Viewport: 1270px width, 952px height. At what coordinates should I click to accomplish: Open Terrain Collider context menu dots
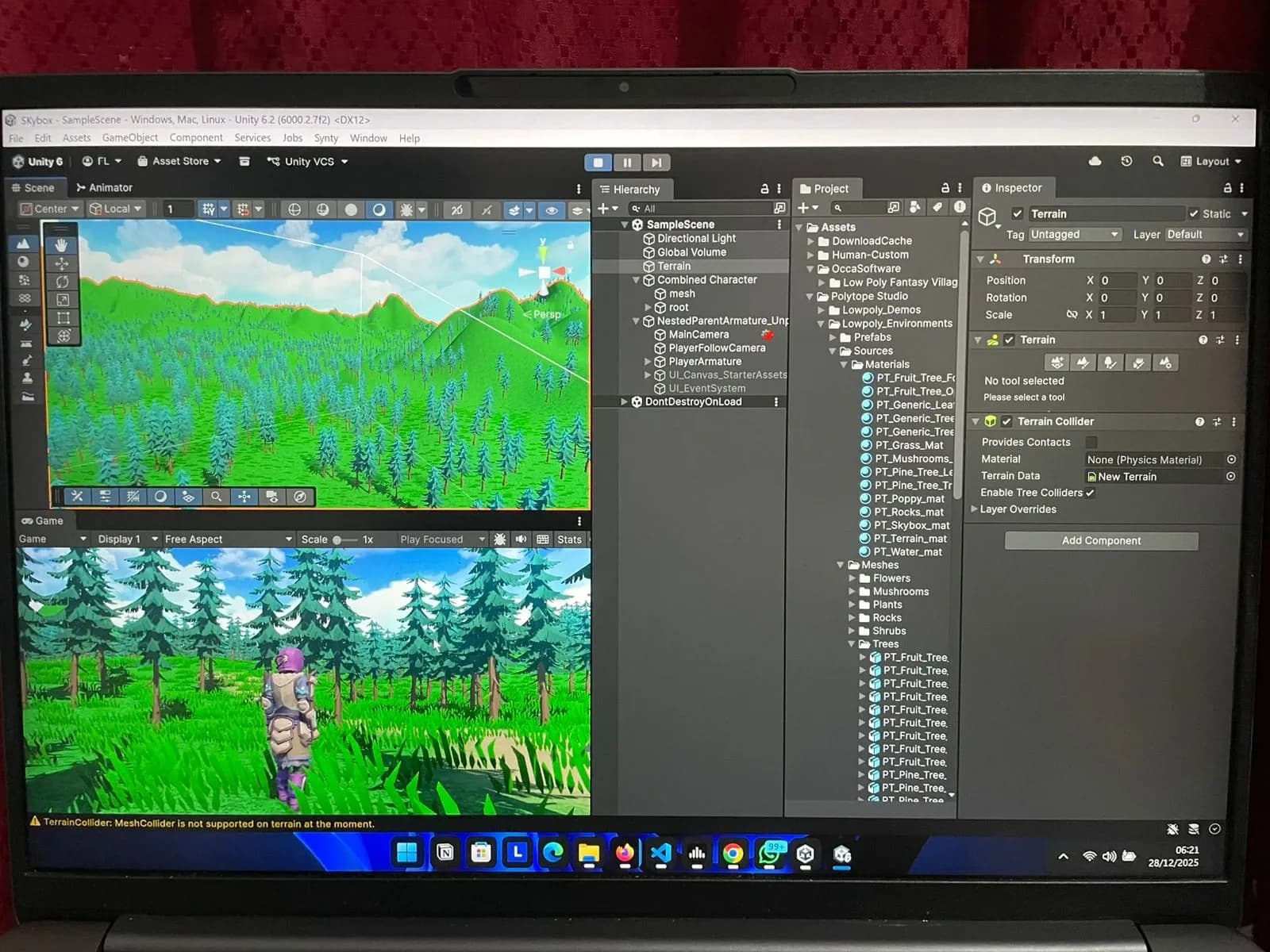pyautogui.click(x=1233, y=421)
